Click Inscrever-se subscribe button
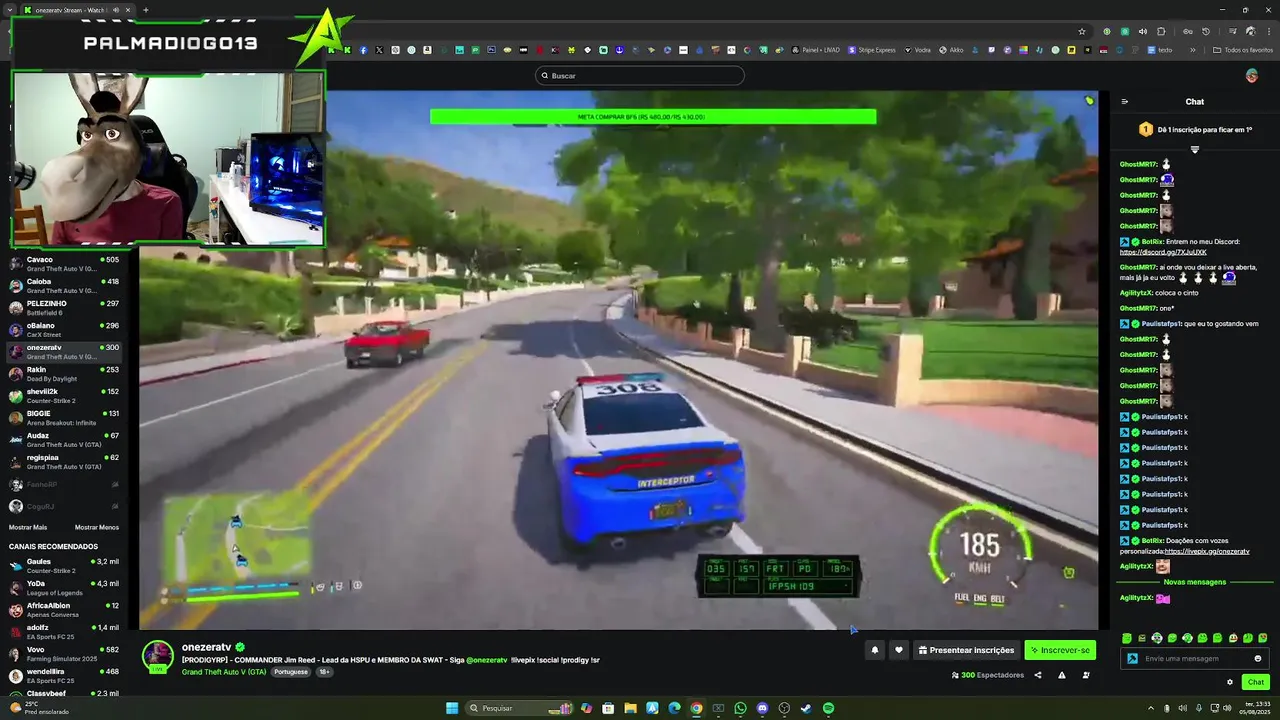 [1060, 650]
